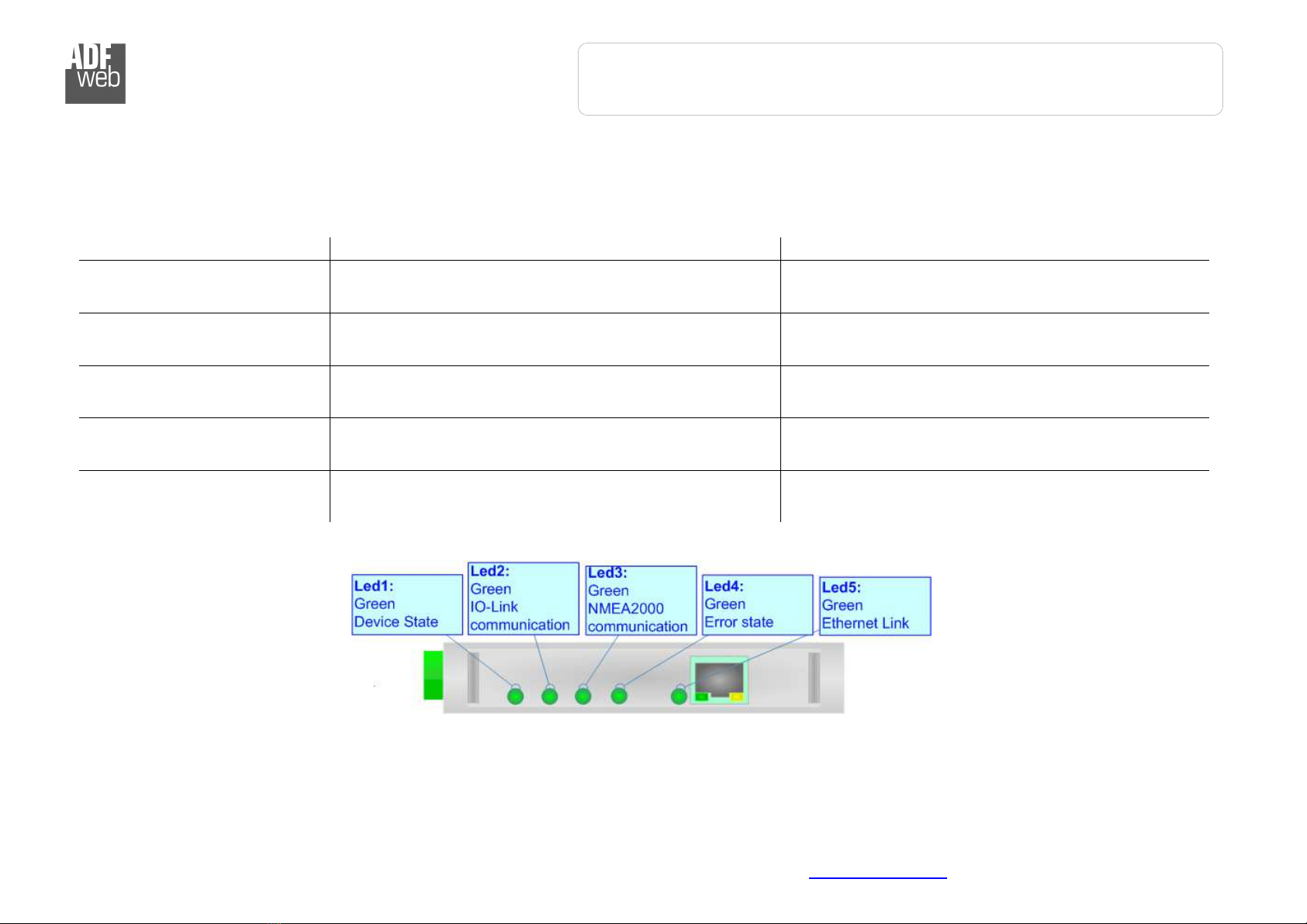Click the small yellow indicator on Ethernet port

click(737, 697)
